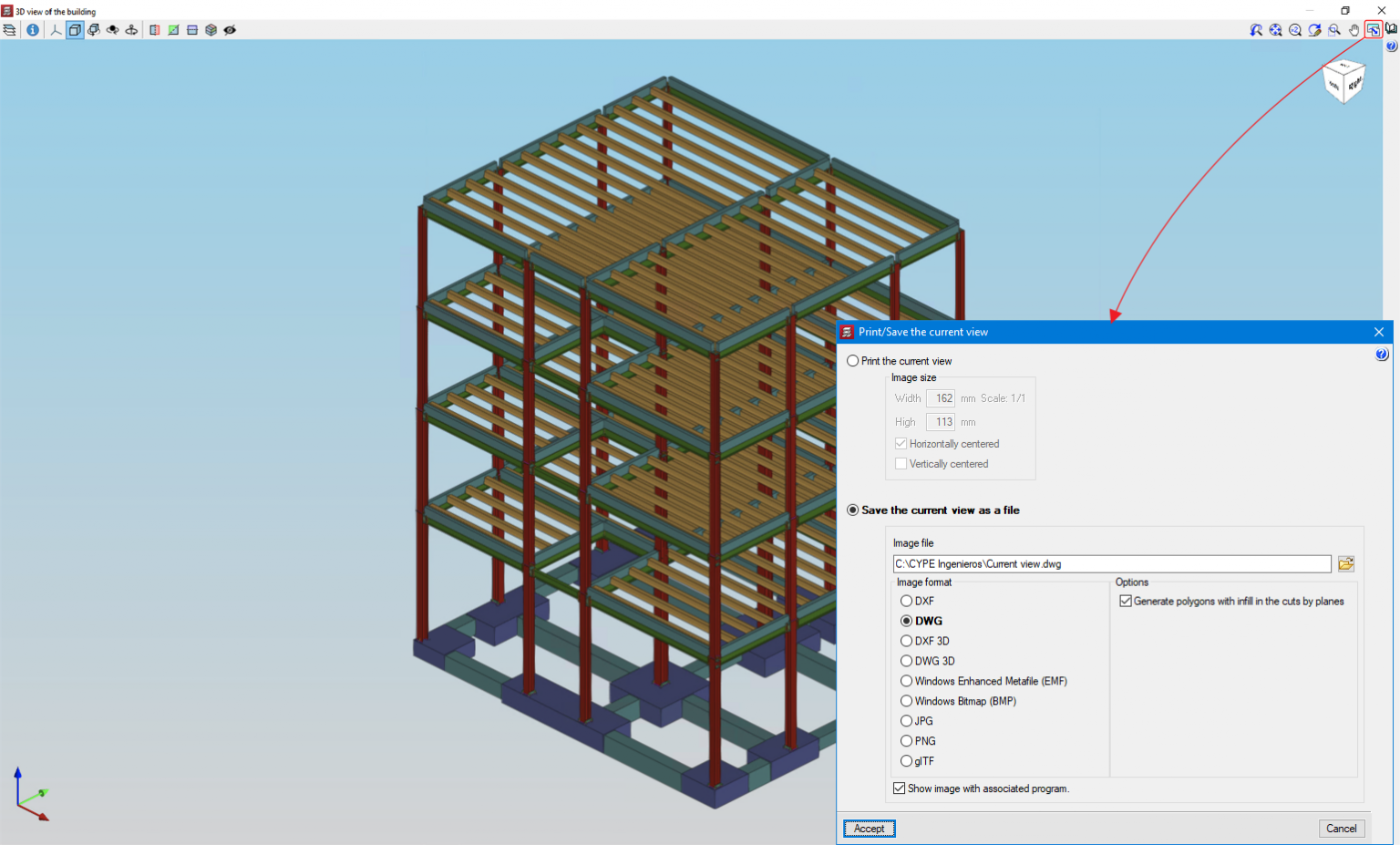The height and width of the screenshot is (845, 1400).
Task: Click the redraw screen icon
Action: click(1315, 29)
